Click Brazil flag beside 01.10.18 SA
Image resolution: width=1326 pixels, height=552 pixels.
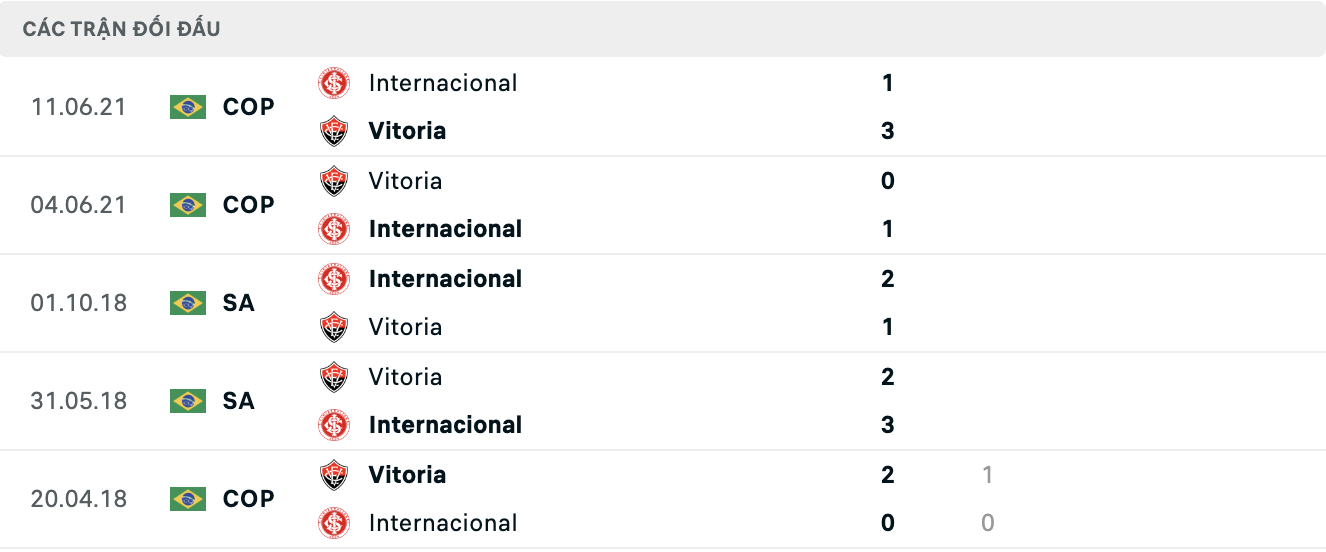tap(187, 303)
